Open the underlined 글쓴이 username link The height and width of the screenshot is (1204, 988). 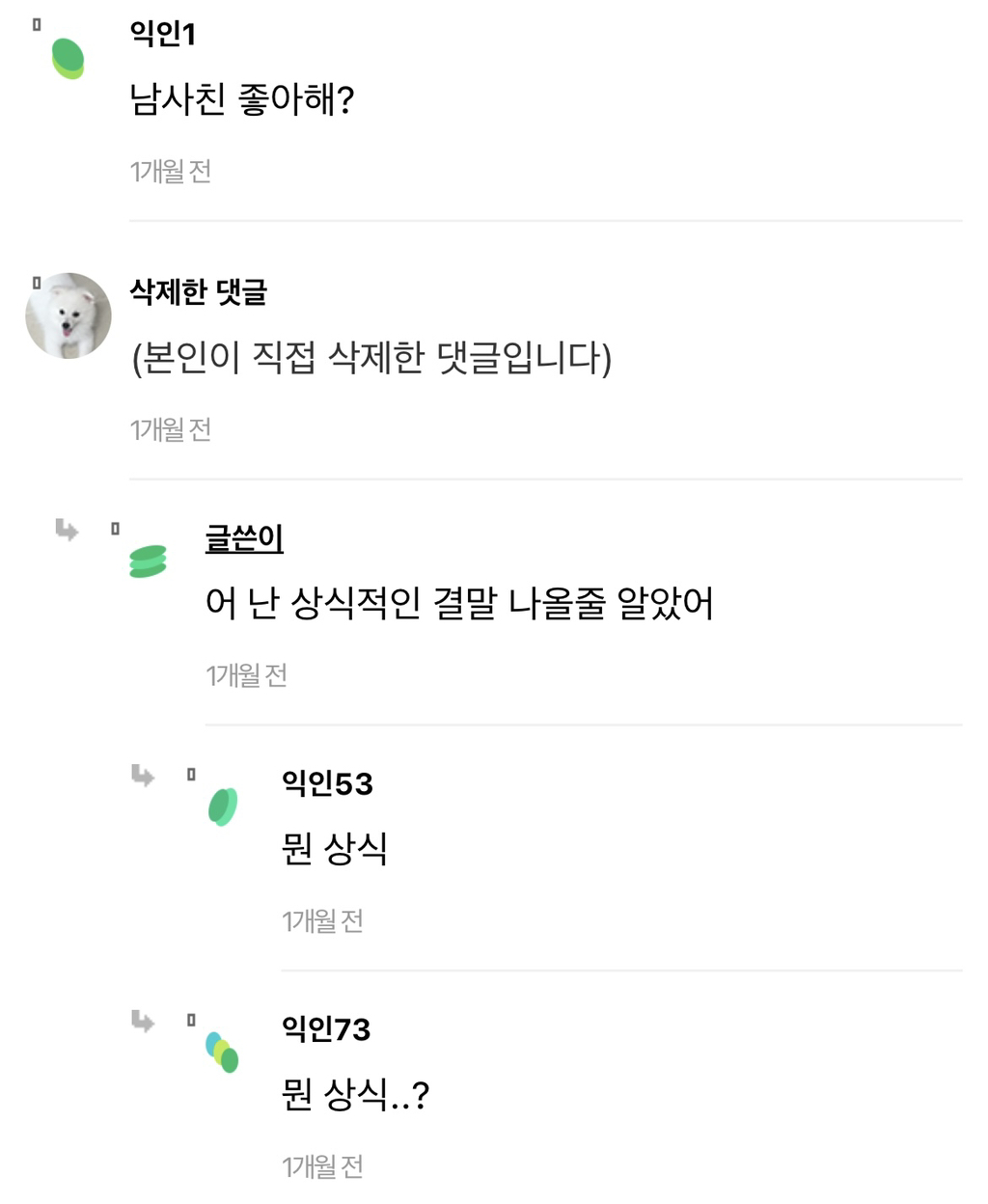coord(244,537)
